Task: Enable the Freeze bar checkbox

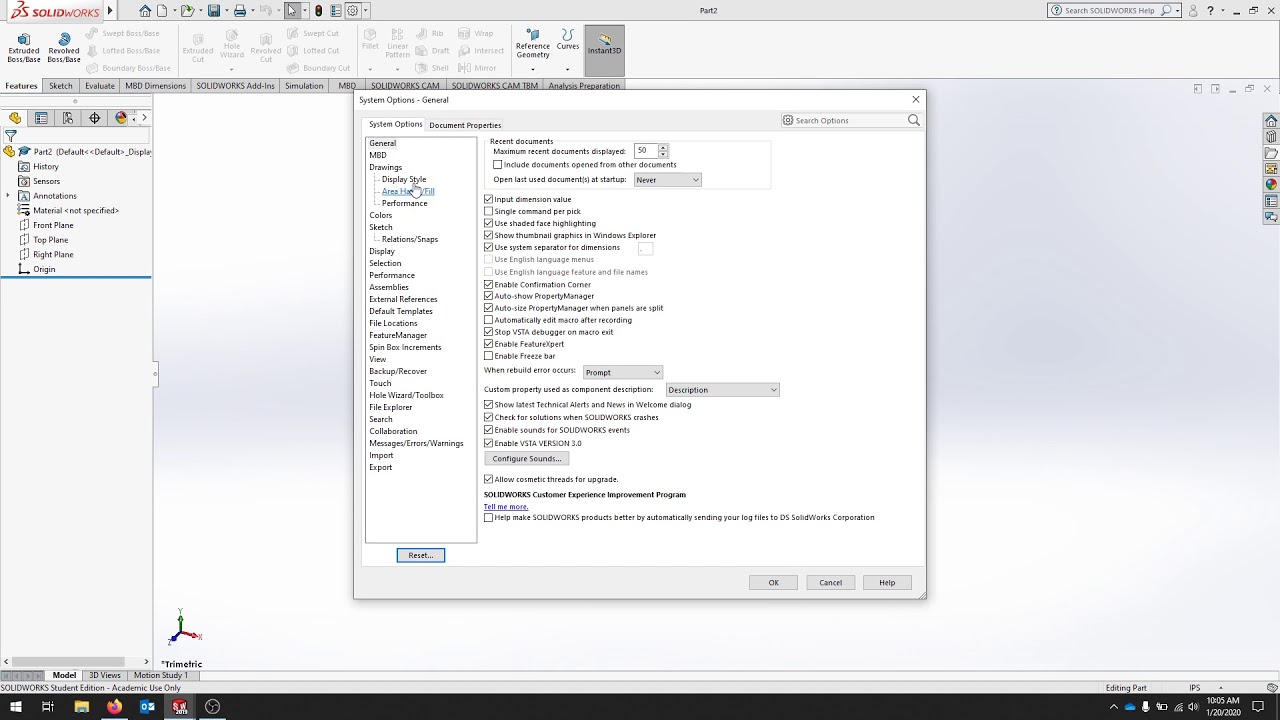Action: pyautogui.click(x=488, y=356)
